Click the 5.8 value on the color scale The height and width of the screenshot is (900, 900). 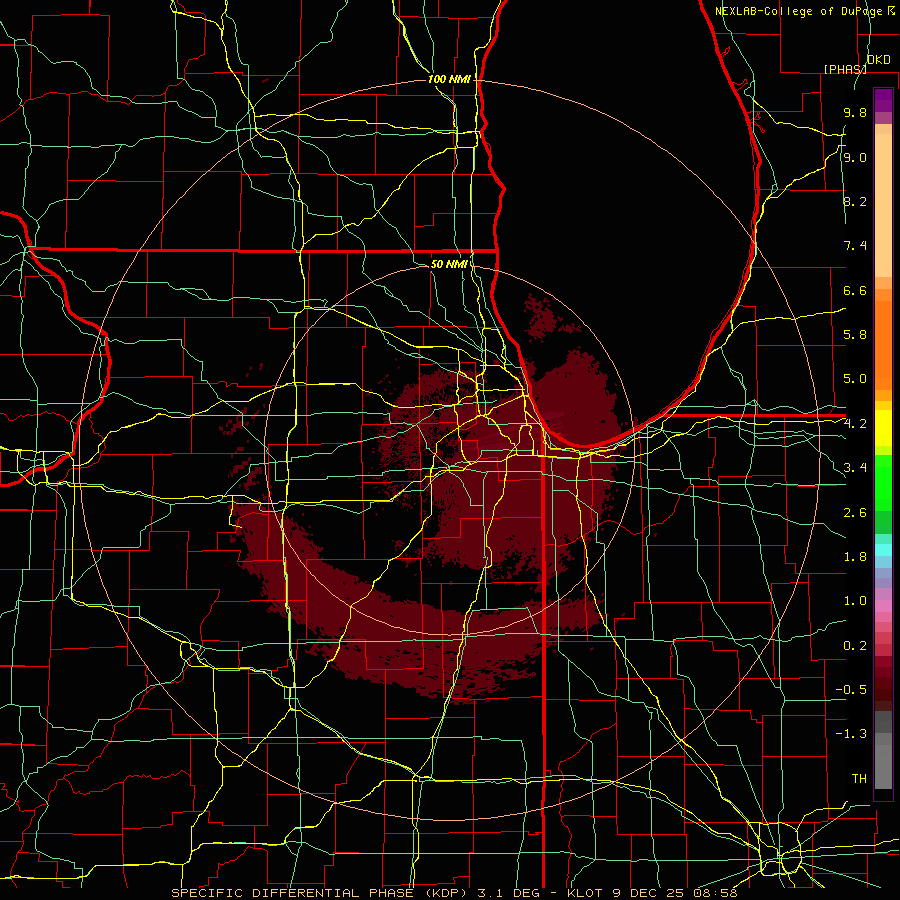click(855, 335)
